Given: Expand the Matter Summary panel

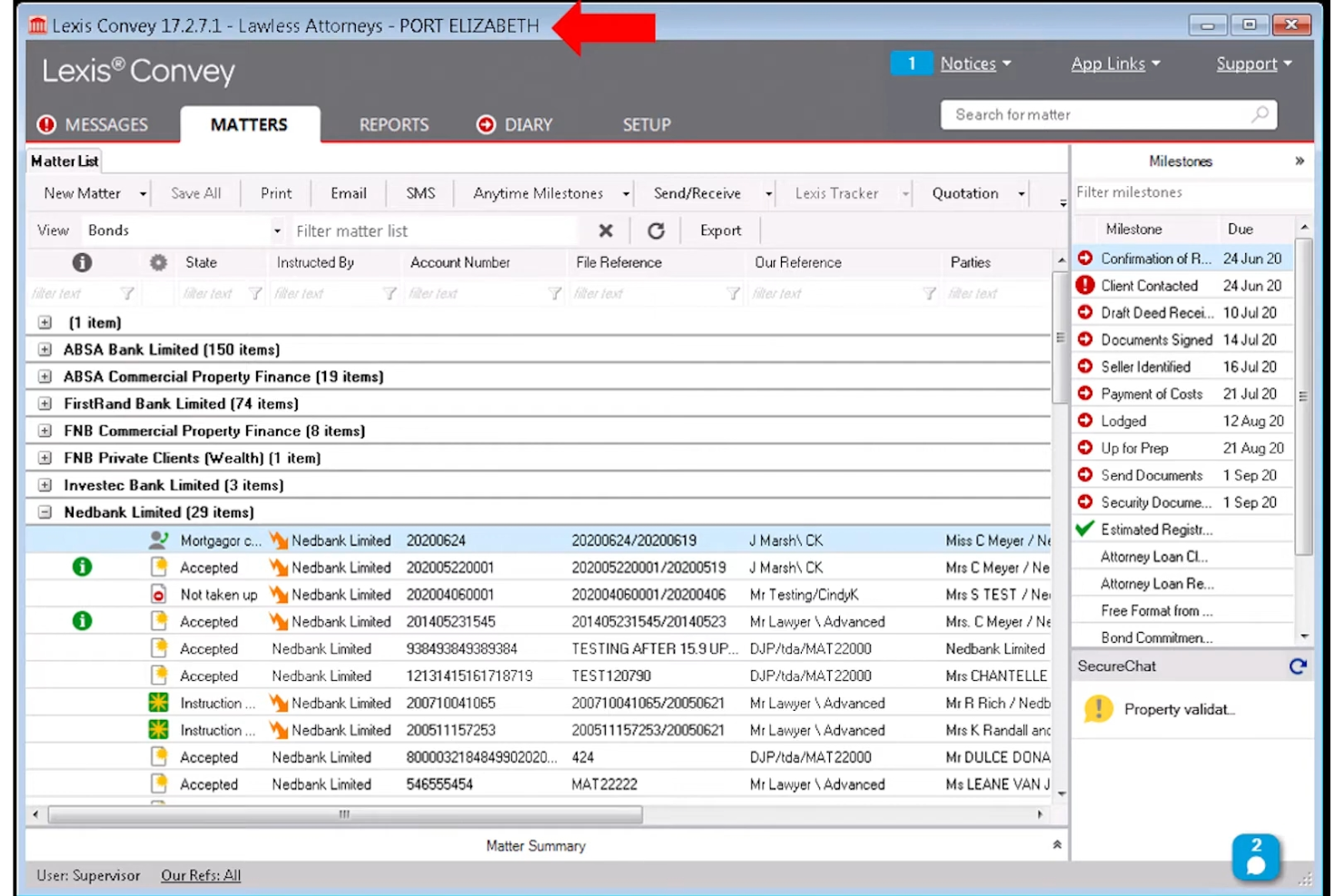Looking at the screenshot, I should click(x=1057, y=845).
